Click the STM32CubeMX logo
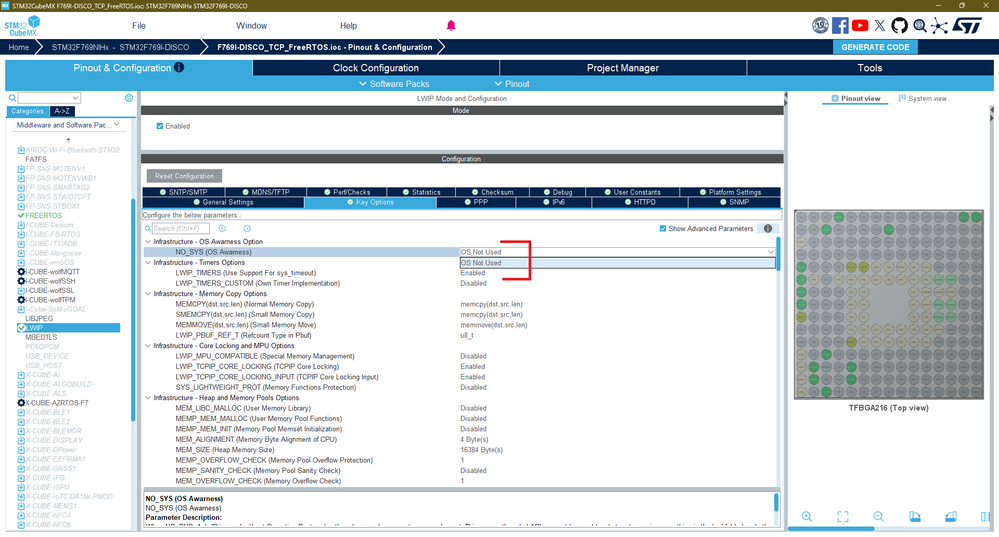 pyautogui.click(x=22, y=26)
